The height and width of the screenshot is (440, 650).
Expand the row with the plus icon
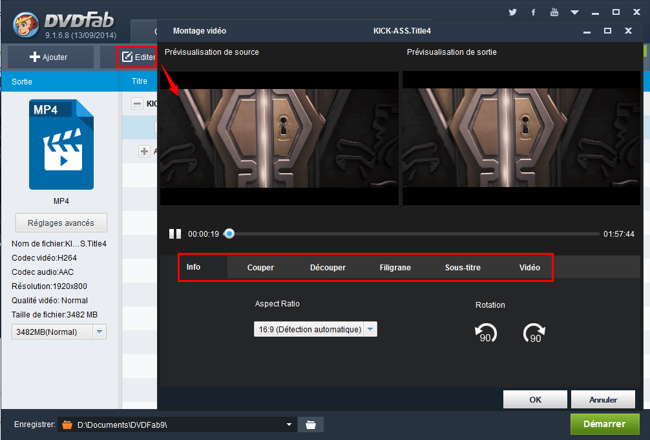pyautogui.click(x=144, y=151)
